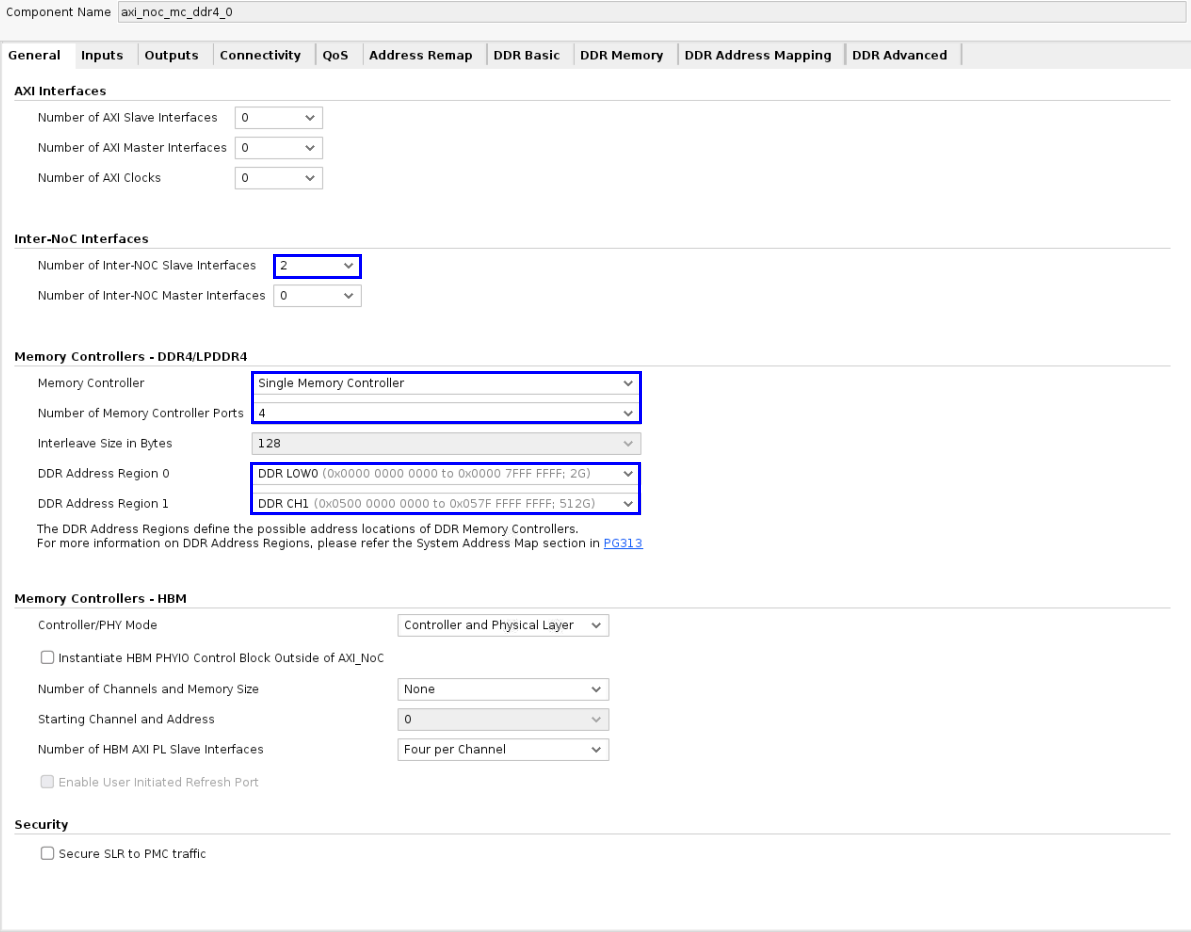Check Secure SLR to PMC traffic
The height and width of the screenshot is (932, 1191).
tap(47, 854)
